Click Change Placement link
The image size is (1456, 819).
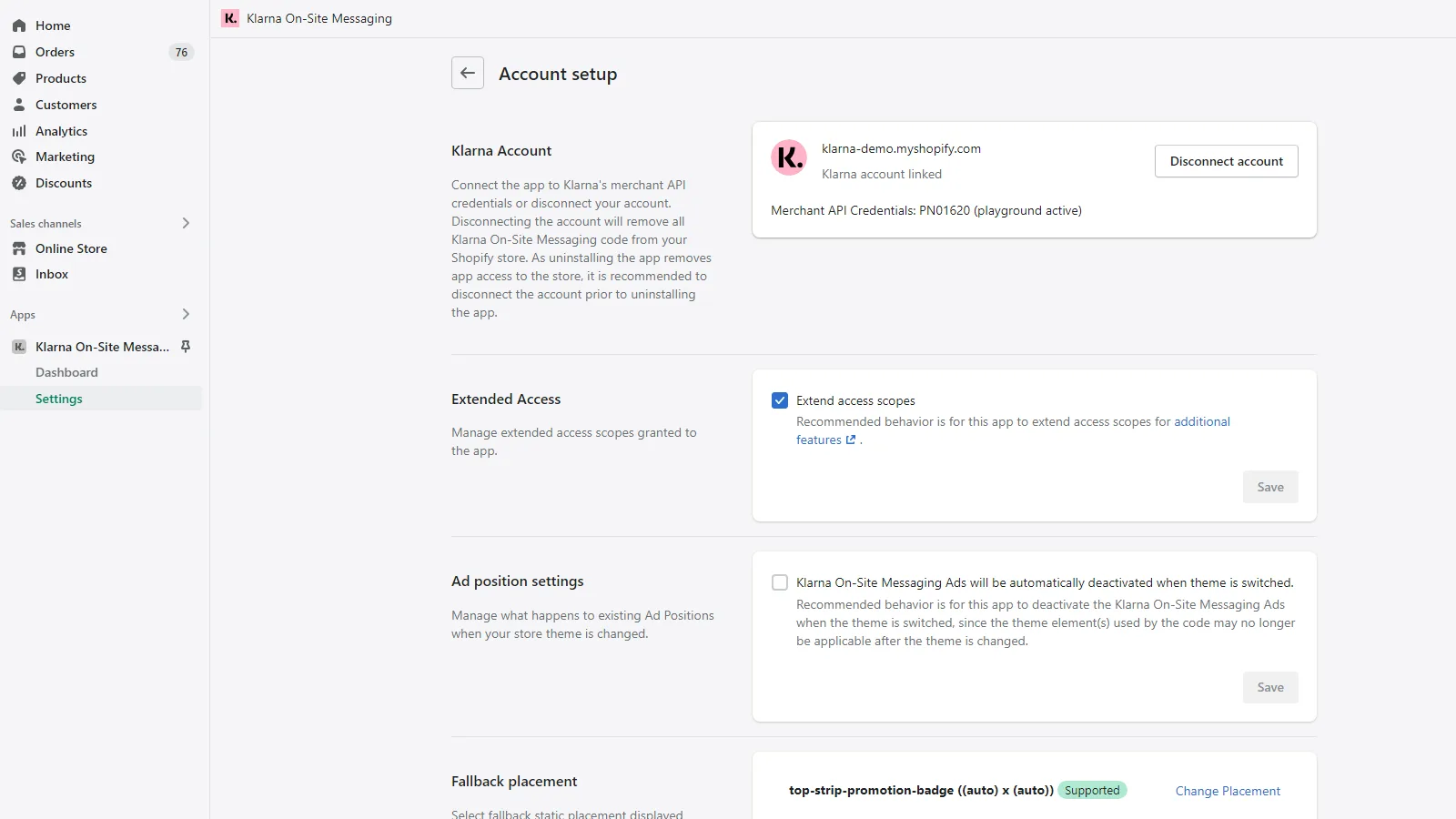click(x=1228, y=791)
